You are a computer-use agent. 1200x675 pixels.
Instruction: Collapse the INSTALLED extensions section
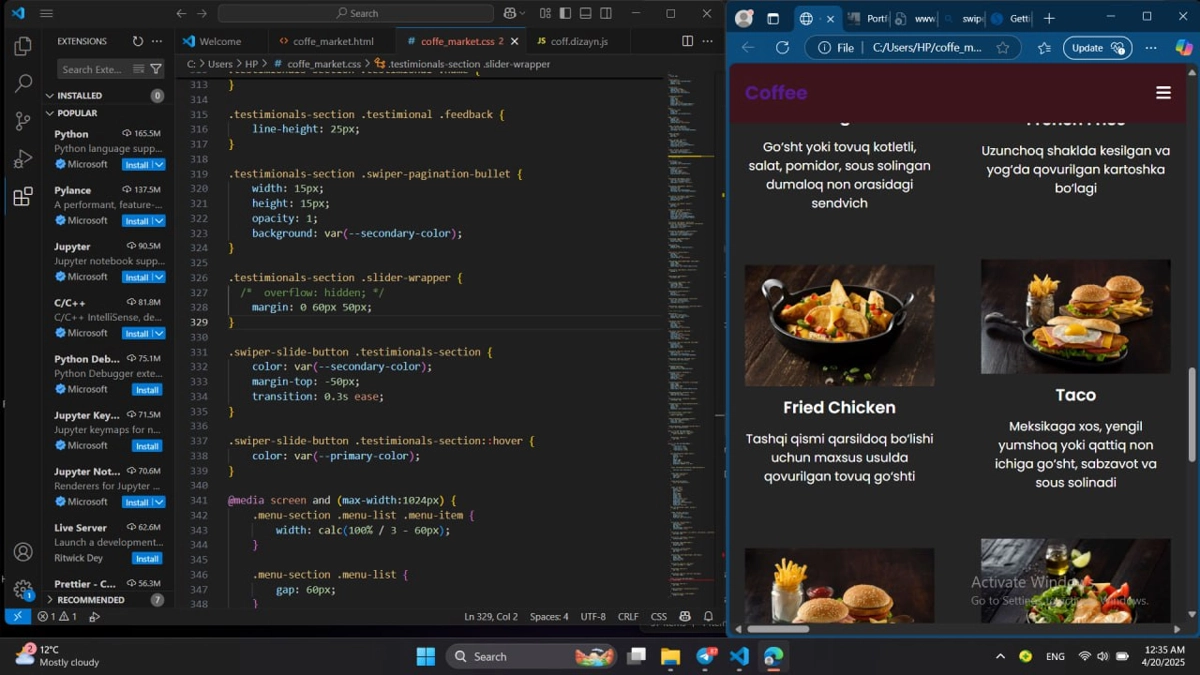point(50,96)
